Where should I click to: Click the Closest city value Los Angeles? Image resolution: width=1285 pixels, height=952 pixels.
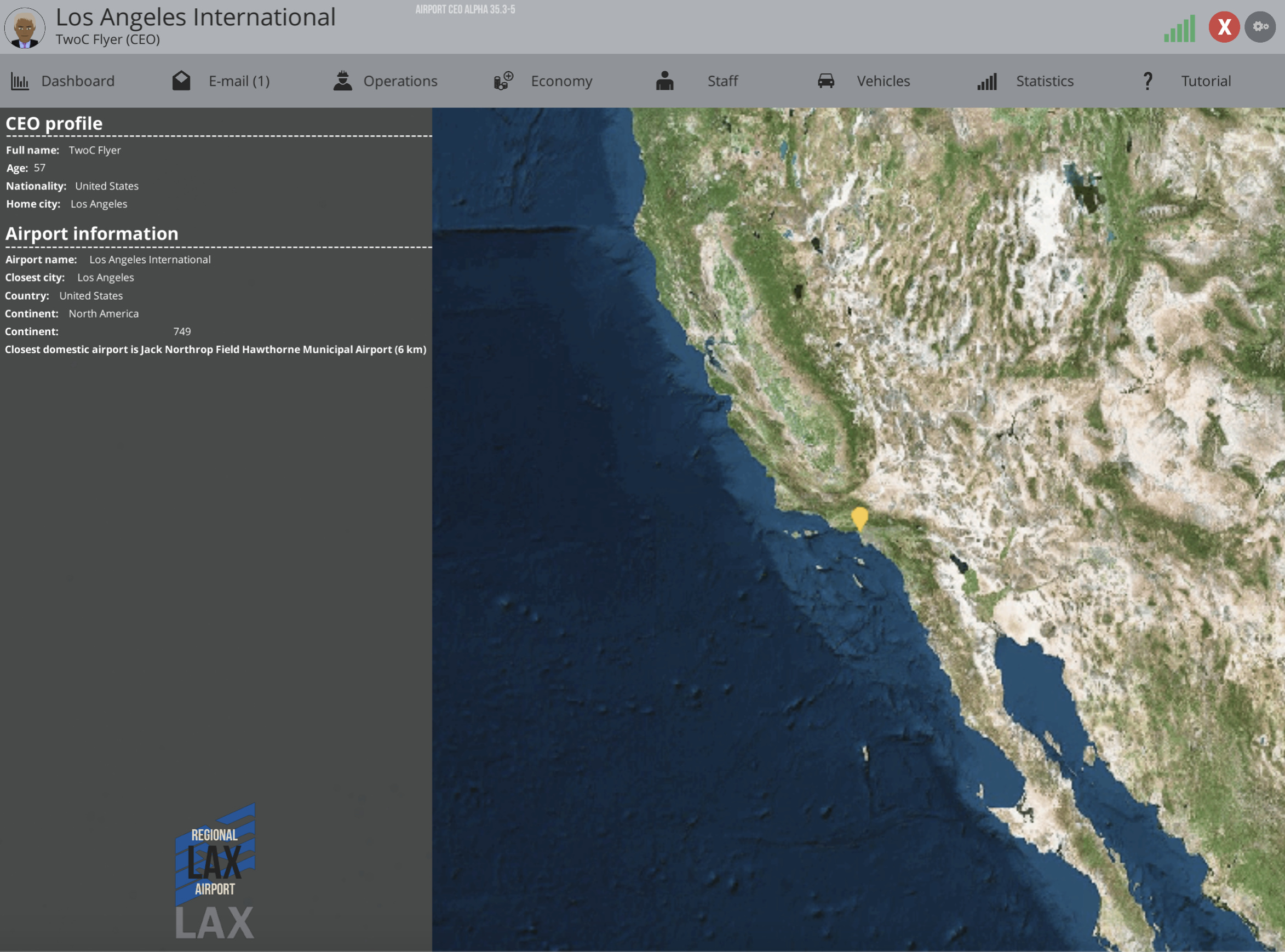pos(106,277)
